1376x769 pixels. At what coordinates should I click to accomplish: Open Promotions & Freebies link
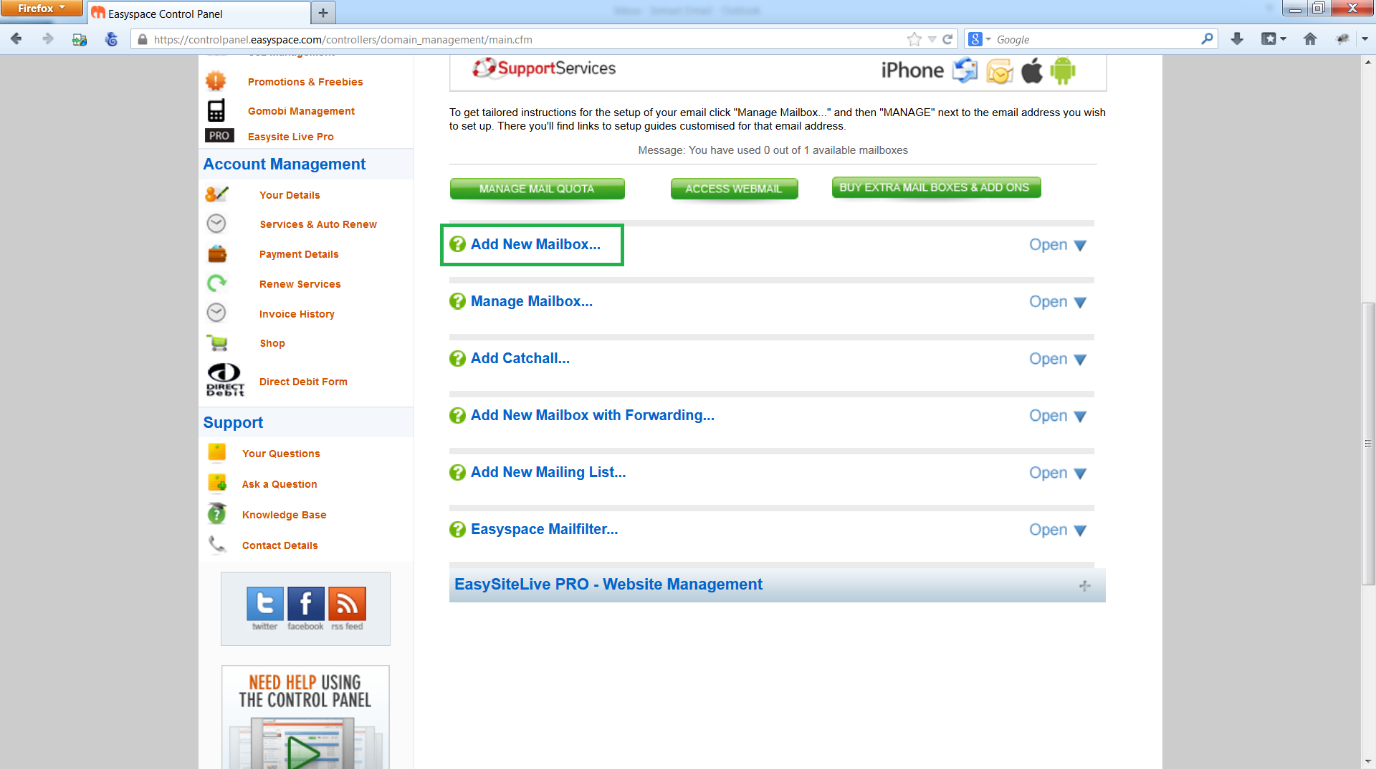[x=305, y=82]
